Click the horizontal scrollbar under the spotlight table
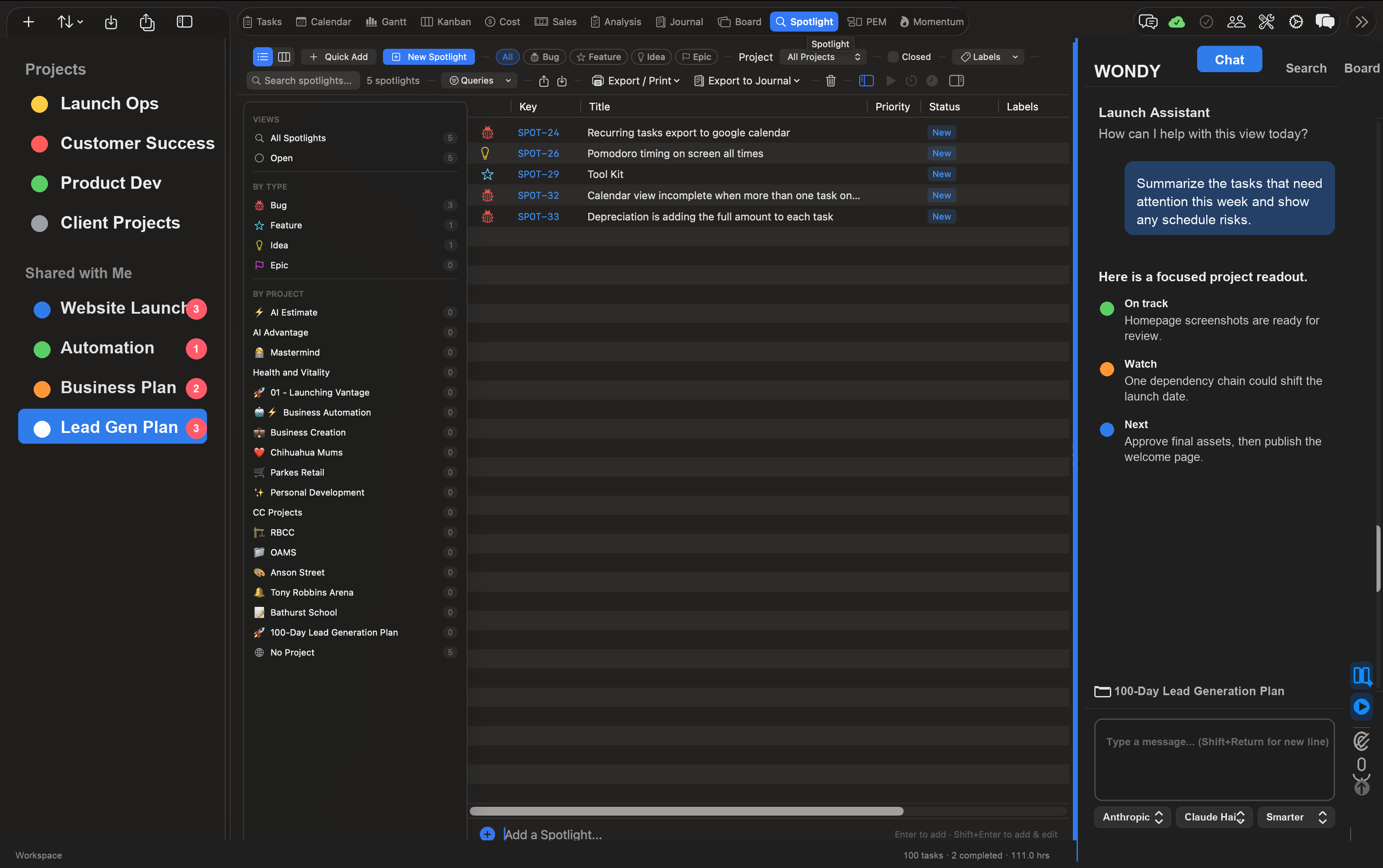This screenshot has height=868, width=1383. click(686, 811)
